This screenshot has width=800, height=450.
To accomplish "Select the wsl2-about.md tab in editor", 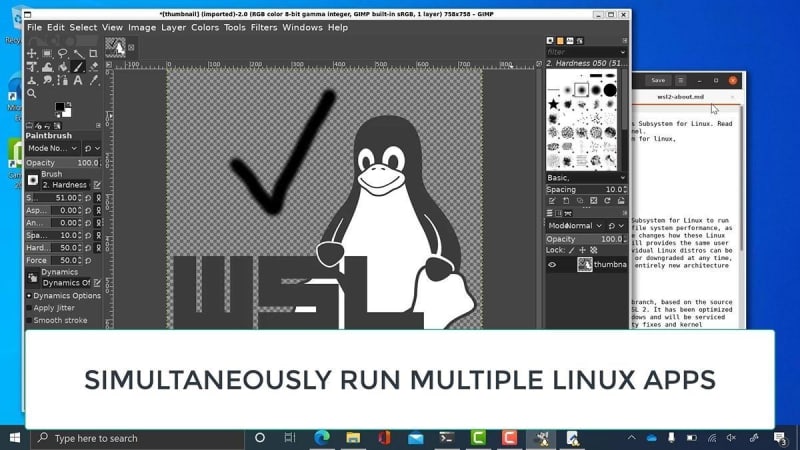I will click(681, 96).
